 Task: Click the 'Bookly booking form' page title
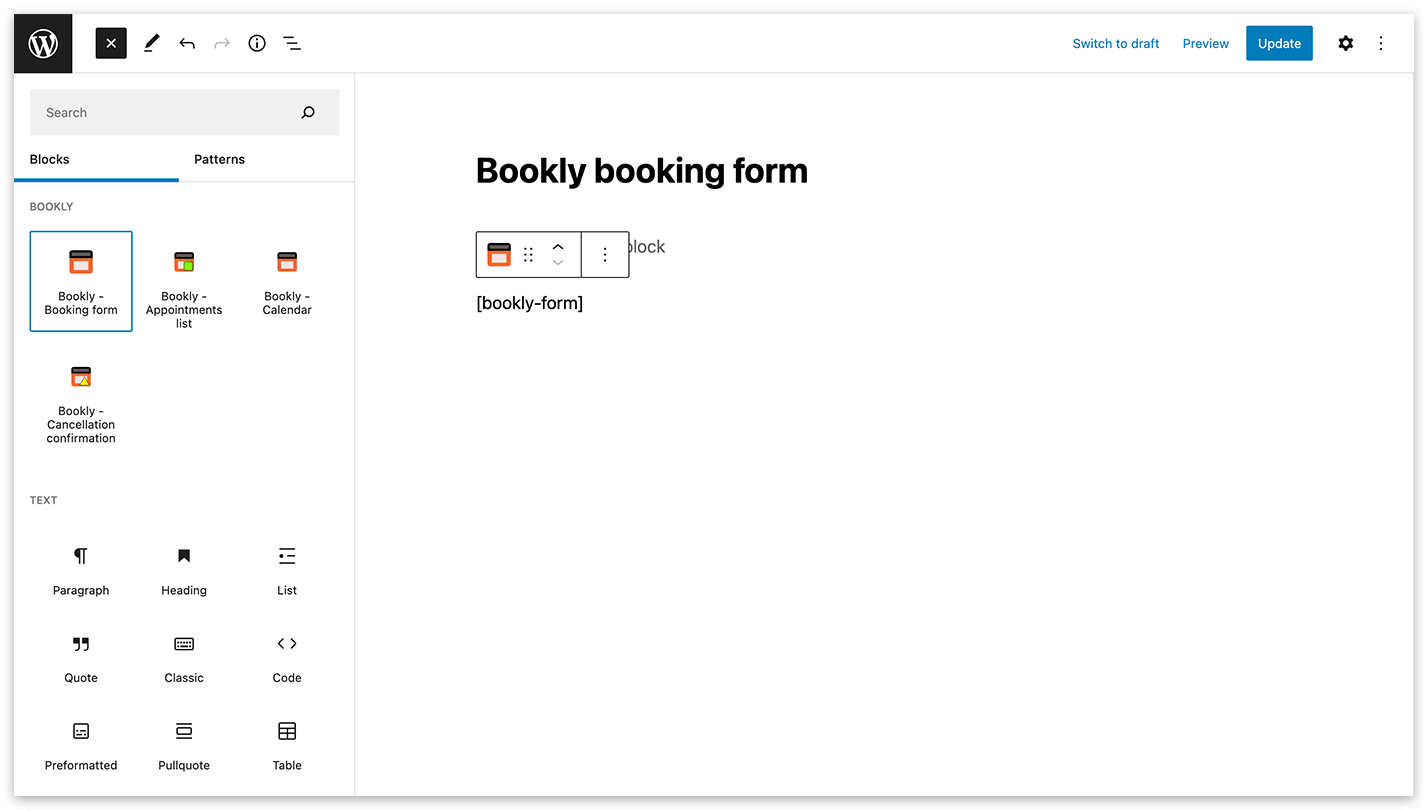coord(642,171)
